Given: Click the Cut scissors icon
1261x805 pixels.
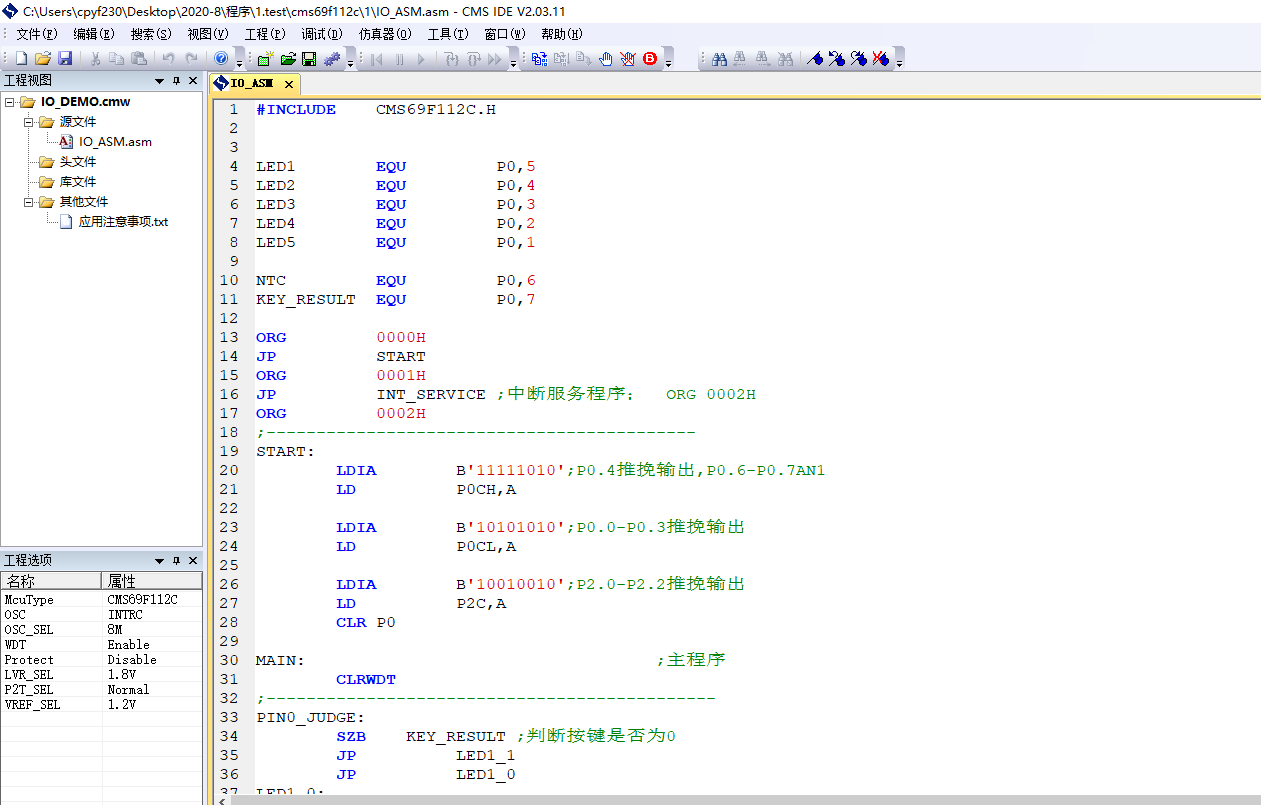Looking at the screenshot, I should pyautogui.click(x=96, y=59).
